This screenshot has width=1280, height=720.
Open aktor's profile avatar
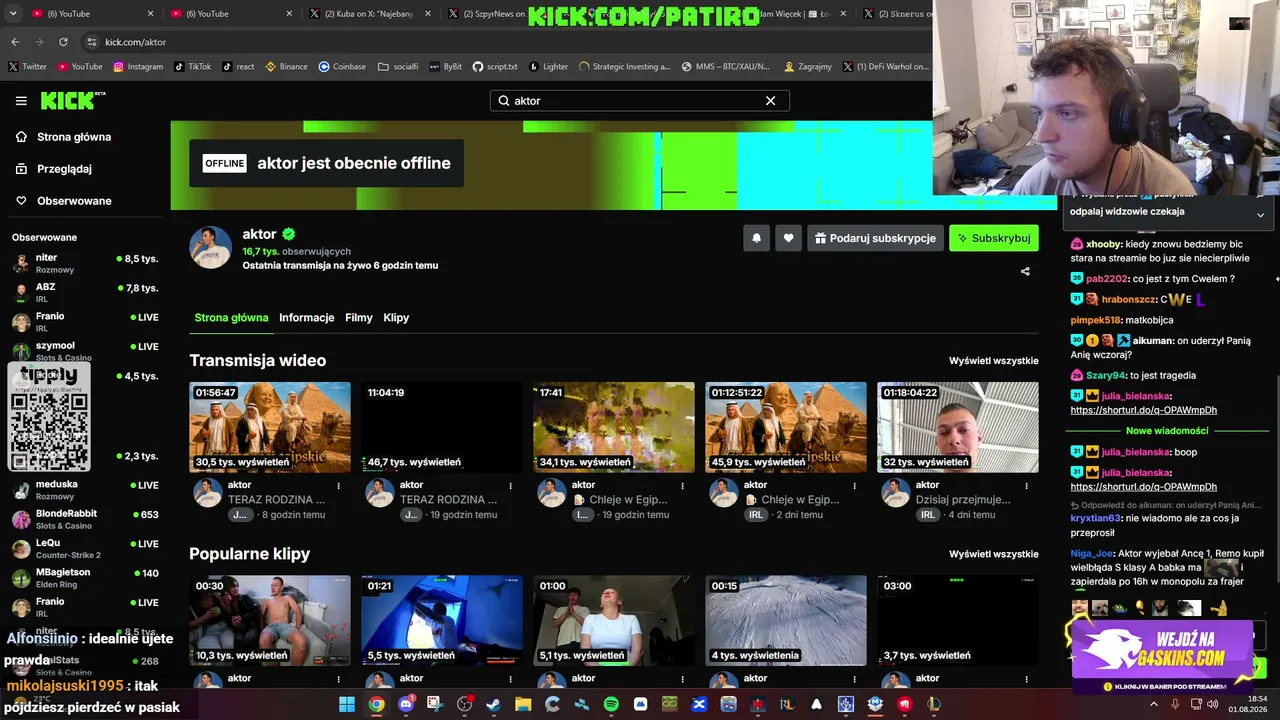point(210,247)
